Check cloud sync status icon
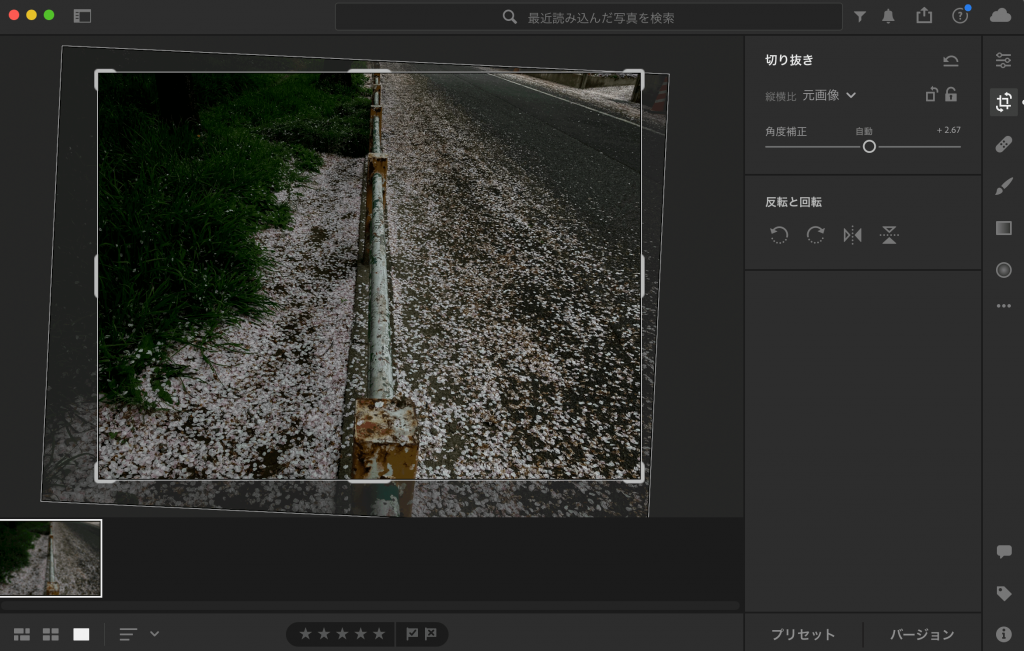Image resolution: width=1024 pixels, height=651 pixels. tap(1000, 16)
